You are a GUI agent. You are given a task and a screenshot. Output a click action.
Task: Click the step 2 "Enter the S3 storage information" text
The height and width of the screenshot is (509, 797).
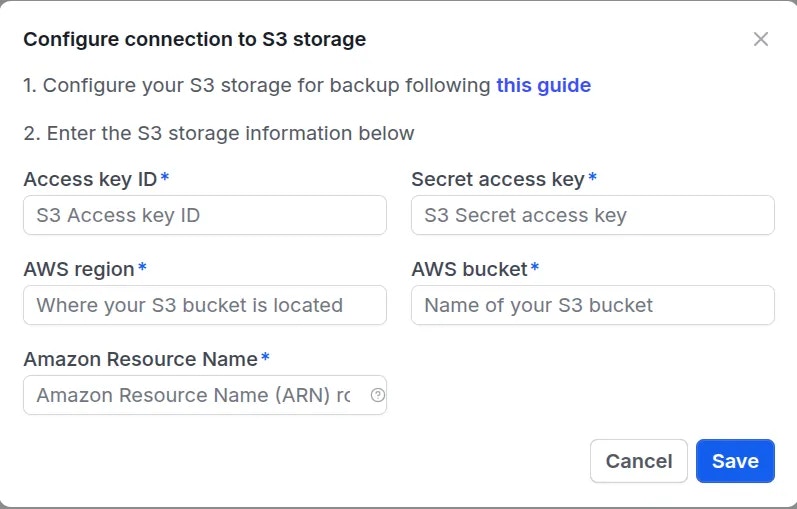[x=218, y=133]
